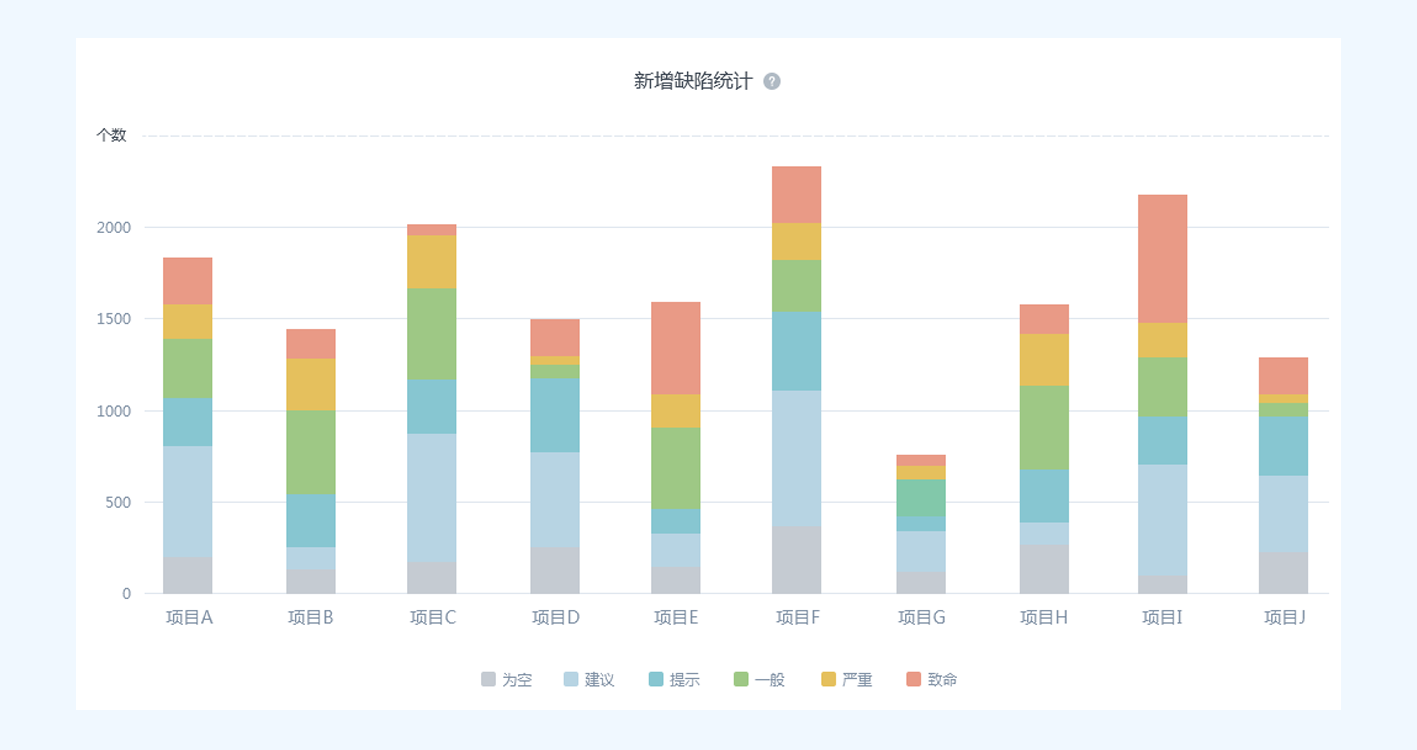Screen dimensions: 1417x750
Task: Click the teal 提示 segment of 项目D bar
Action: (x=555, y=415)
